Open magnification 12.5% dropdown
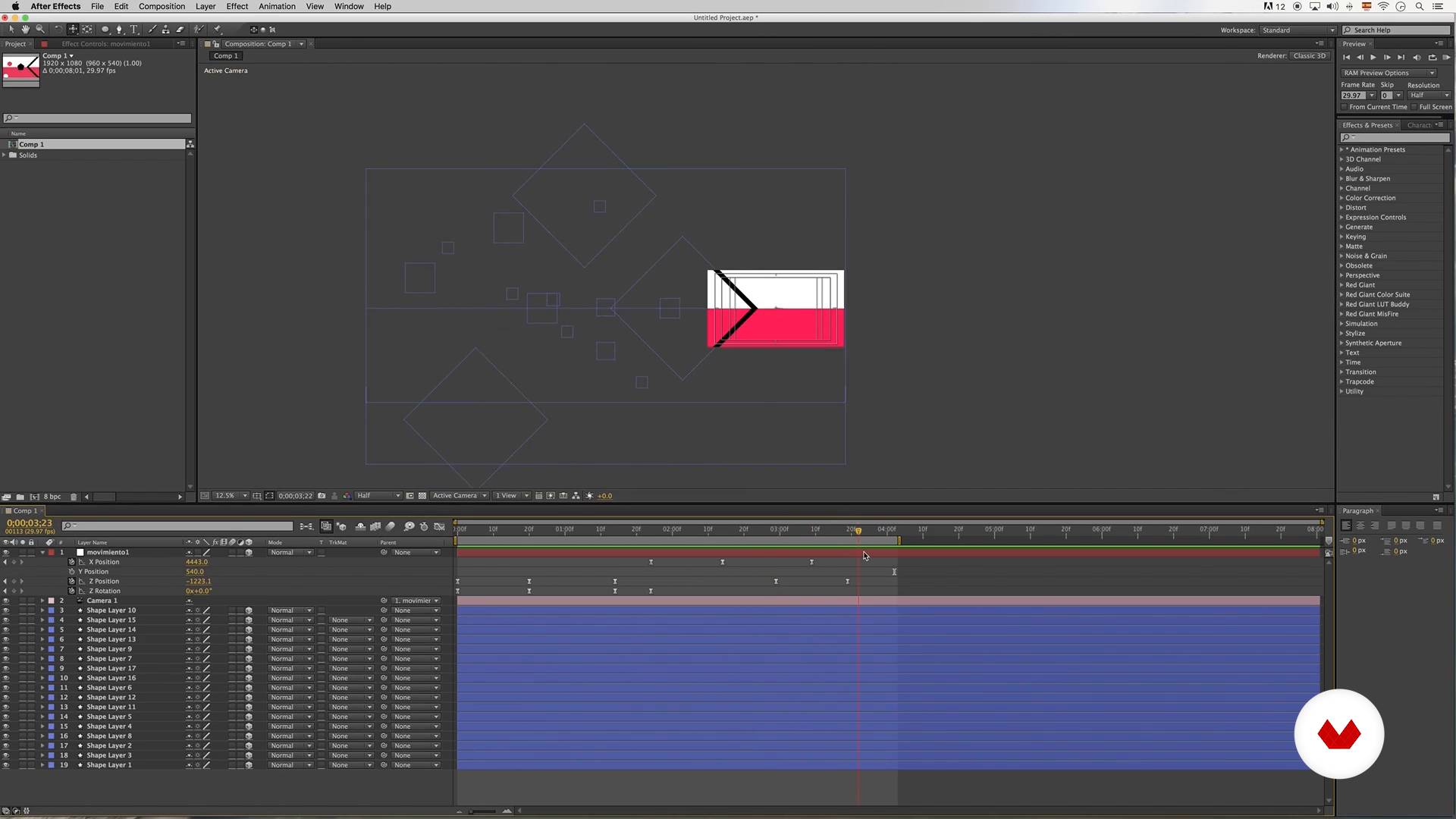The width and height of the screenshot is (1456, 819). (x=231, y=496)
